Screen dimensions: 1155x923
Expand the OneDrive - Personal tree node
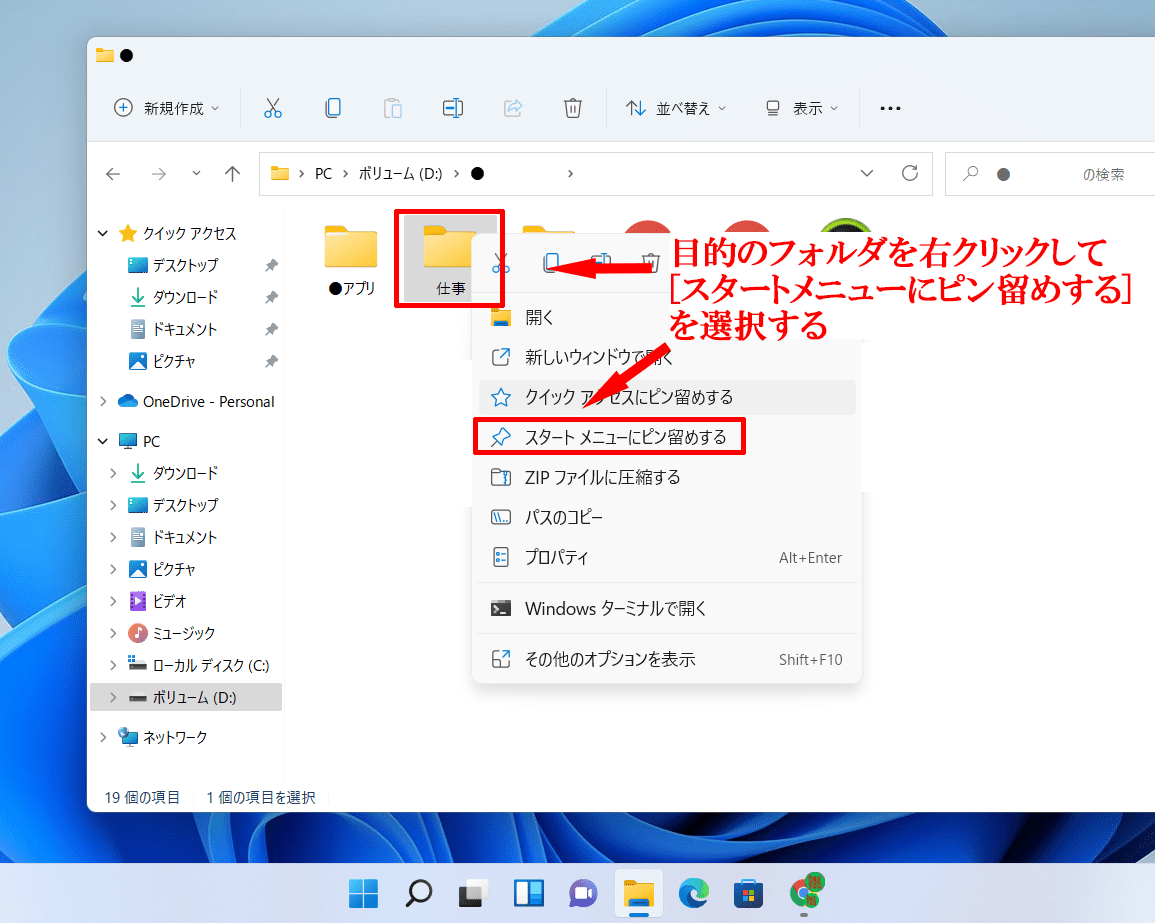coord(103,401)
